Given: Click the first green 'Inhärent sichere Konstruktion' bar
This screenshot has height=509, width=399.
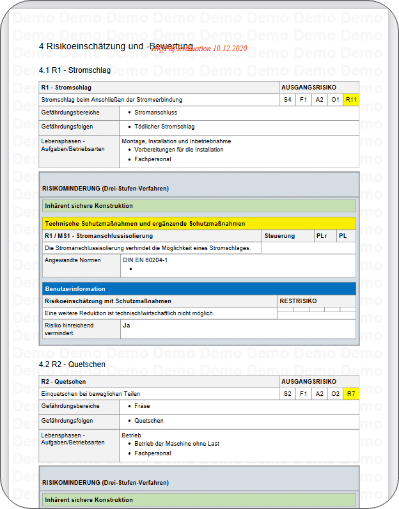Looking at the screenshot, I should [199, 206].
